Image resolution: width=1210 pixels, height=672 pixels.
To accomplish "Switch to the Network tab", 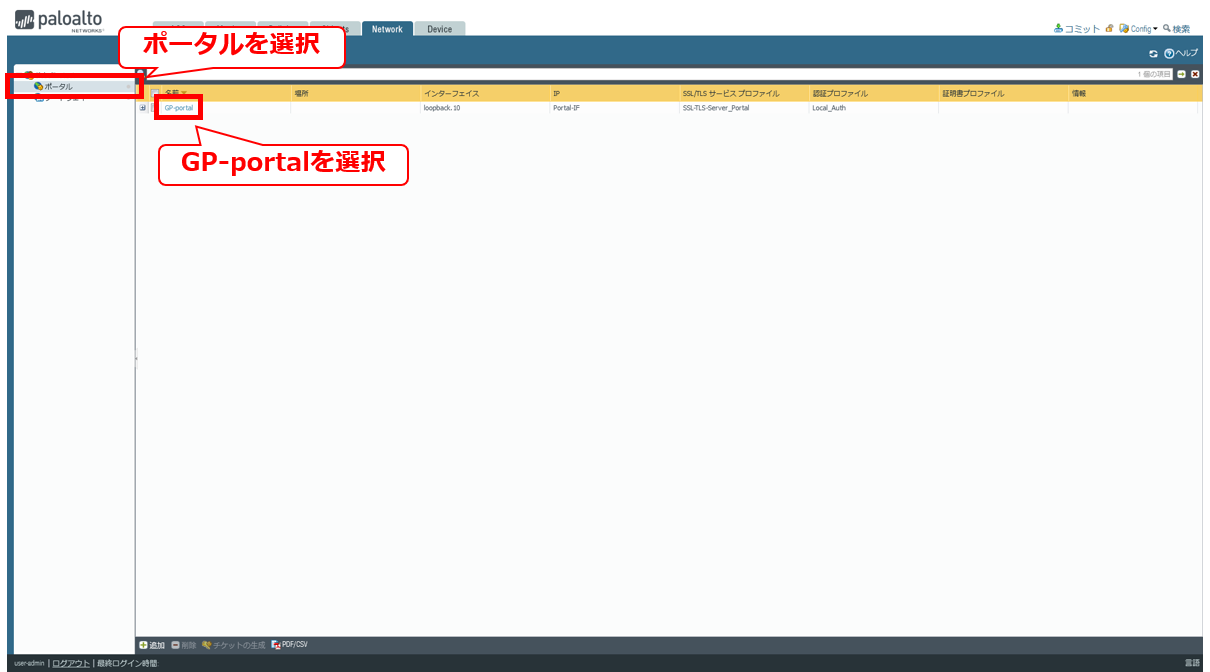I will click(387, 29).
